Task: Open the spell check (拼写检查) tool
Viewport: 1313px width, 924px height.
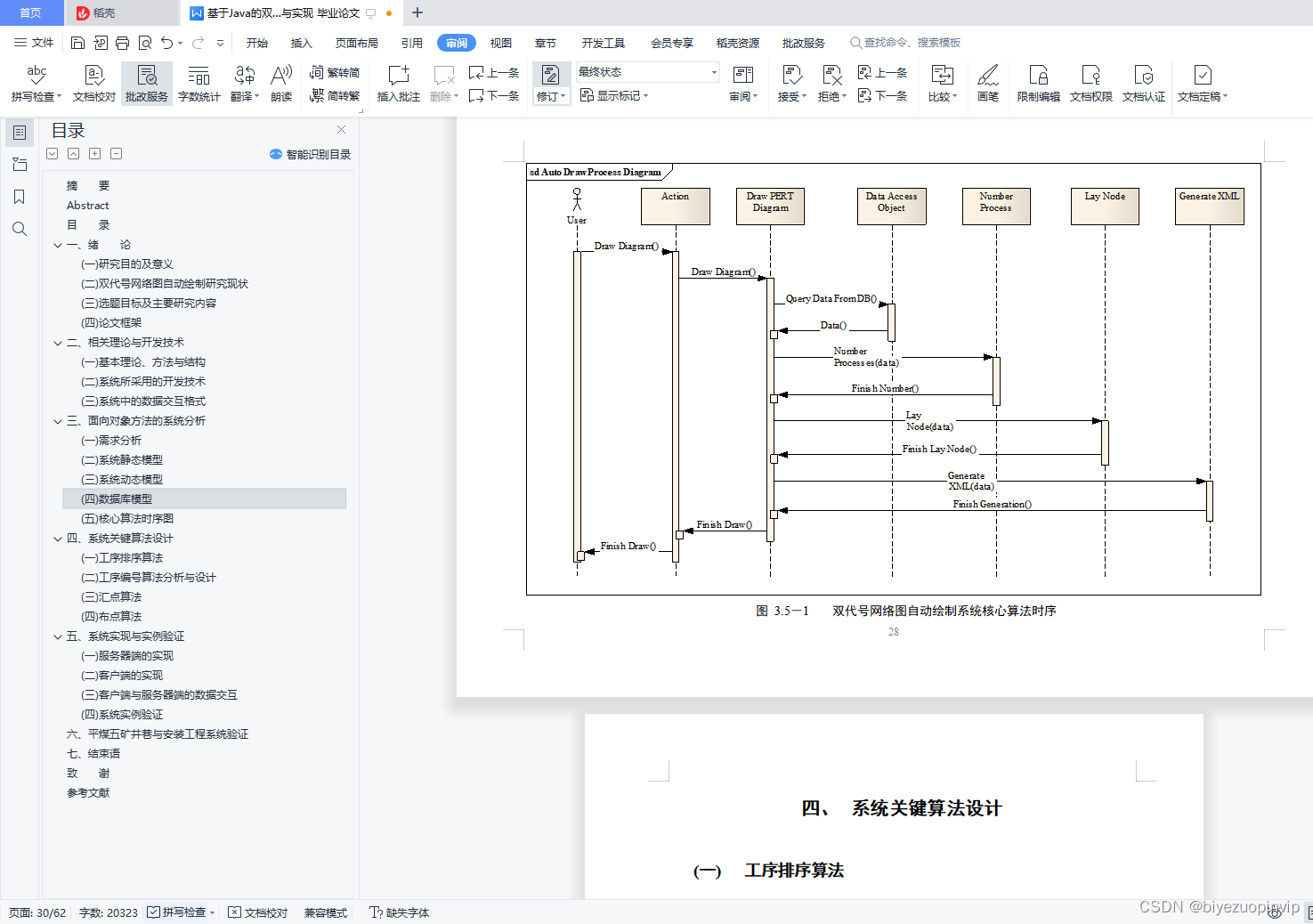Action: pos(36,83)
